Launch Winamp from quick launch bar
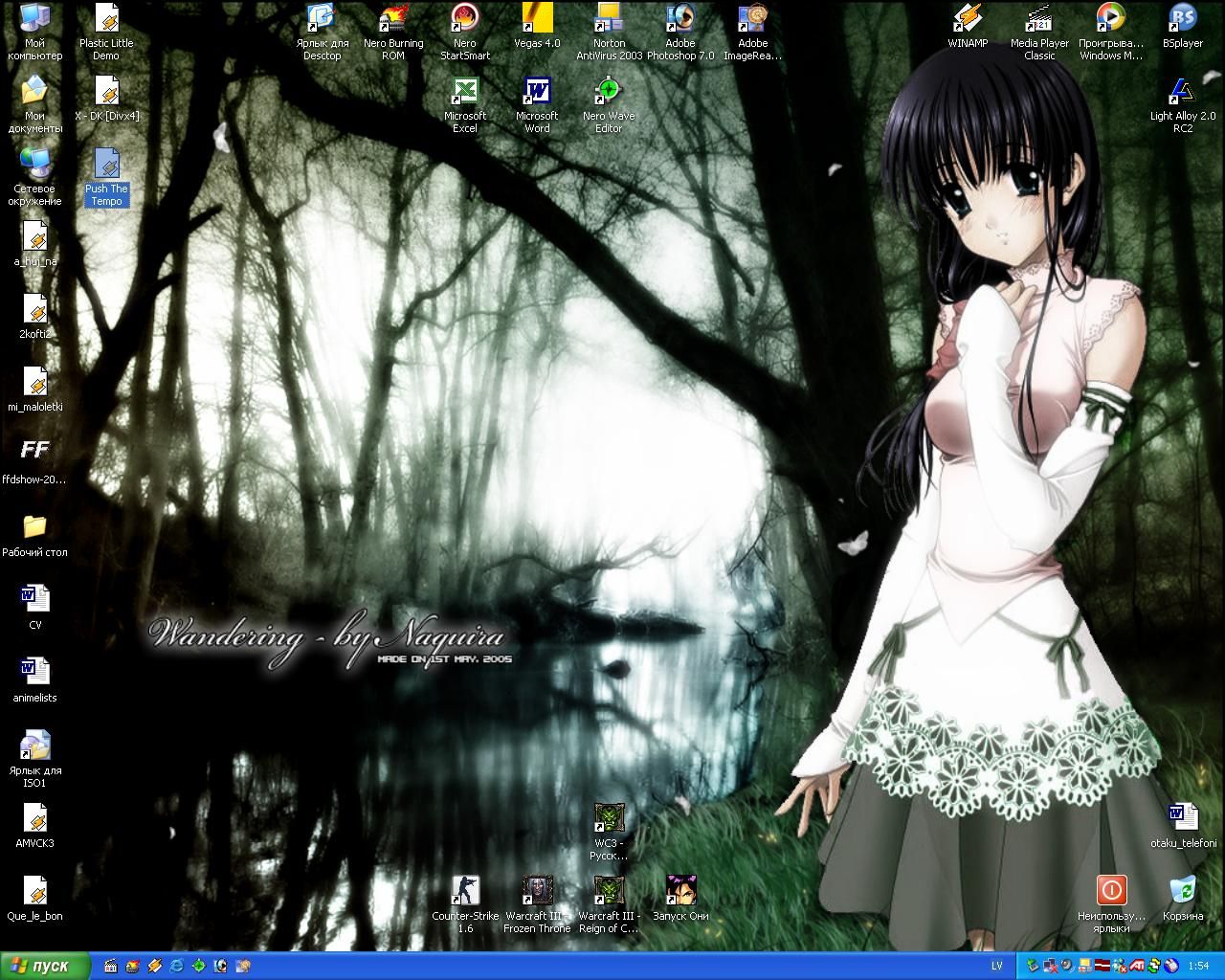 click(154, 966)
